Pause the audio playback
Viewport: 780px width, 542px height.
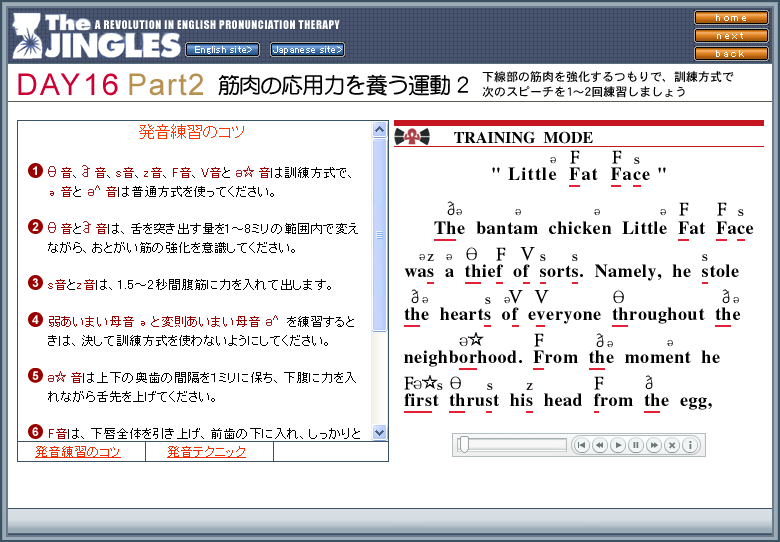click(635, 445)
